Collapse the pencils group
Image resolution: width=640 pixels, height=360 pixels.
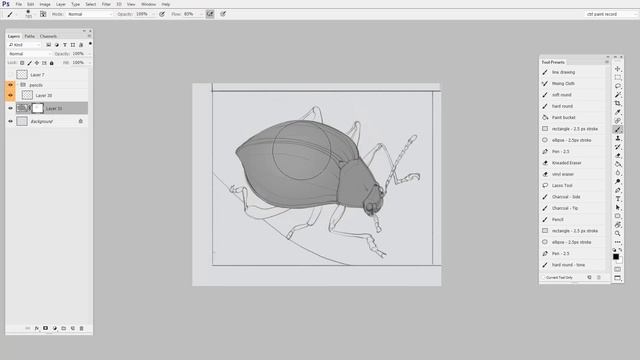pyautogui.click(x=18, y=85)
